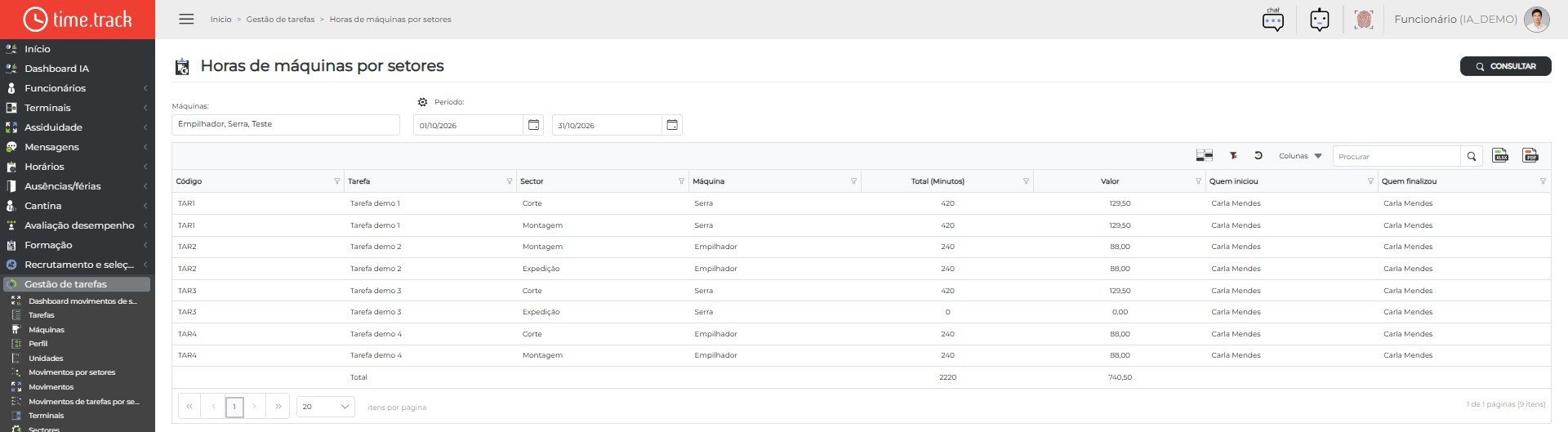Screen dimensions: 1568x432
Task: Expand the Horários sidebar menu
Action: point(78,167)
